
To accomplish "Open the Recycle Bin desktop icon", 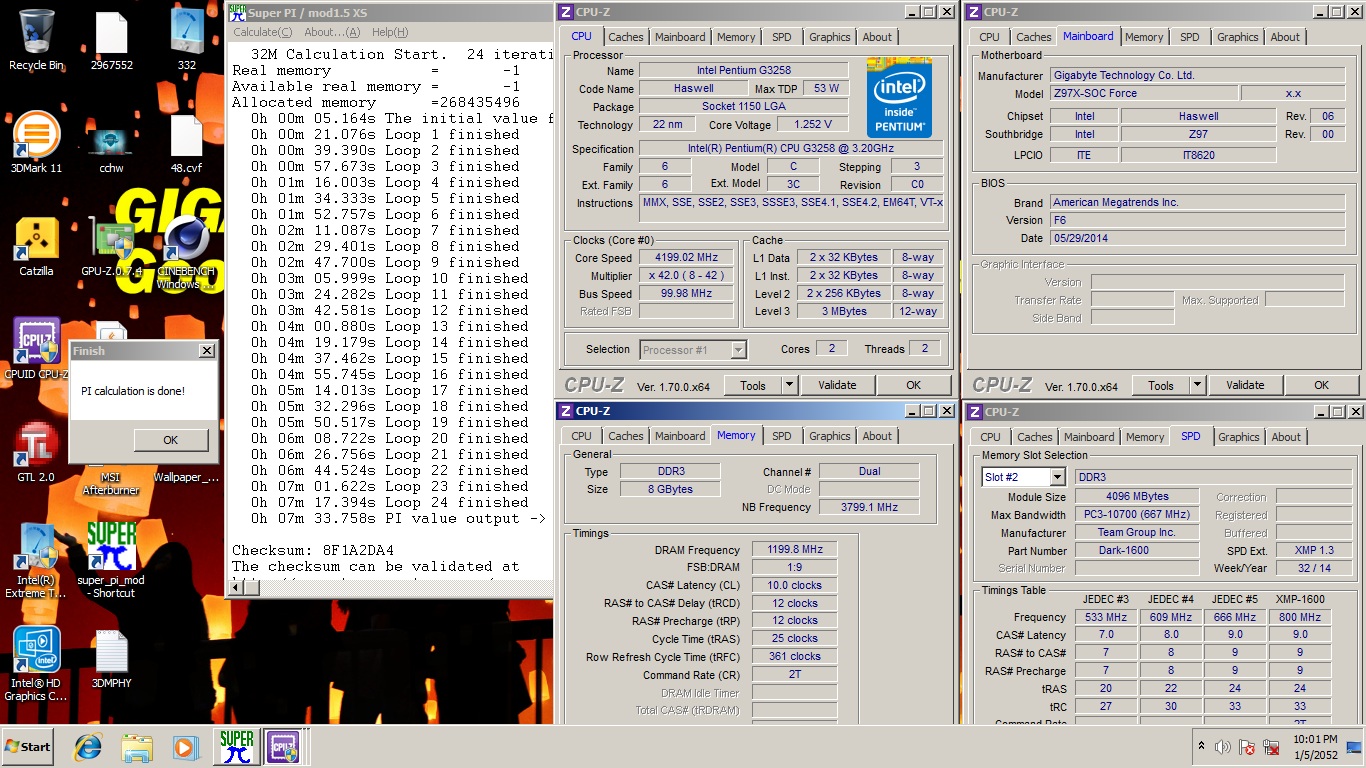I will point(36,40).
